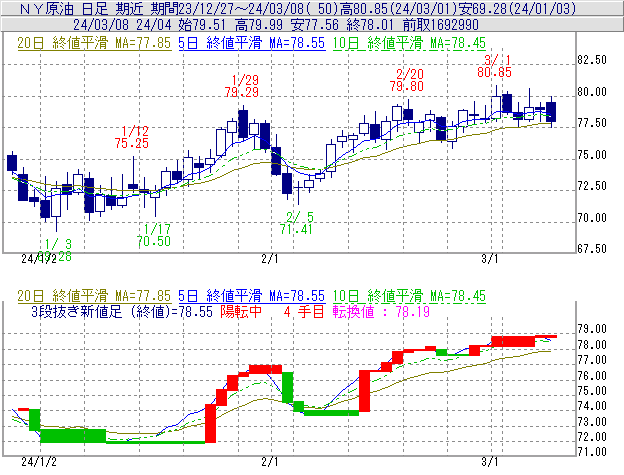The width and height of the screenshot is (624, 475).
Task: Click the 10日 終値平滑 MA=78.45 legend in upper chart
Action: [409, 43]
